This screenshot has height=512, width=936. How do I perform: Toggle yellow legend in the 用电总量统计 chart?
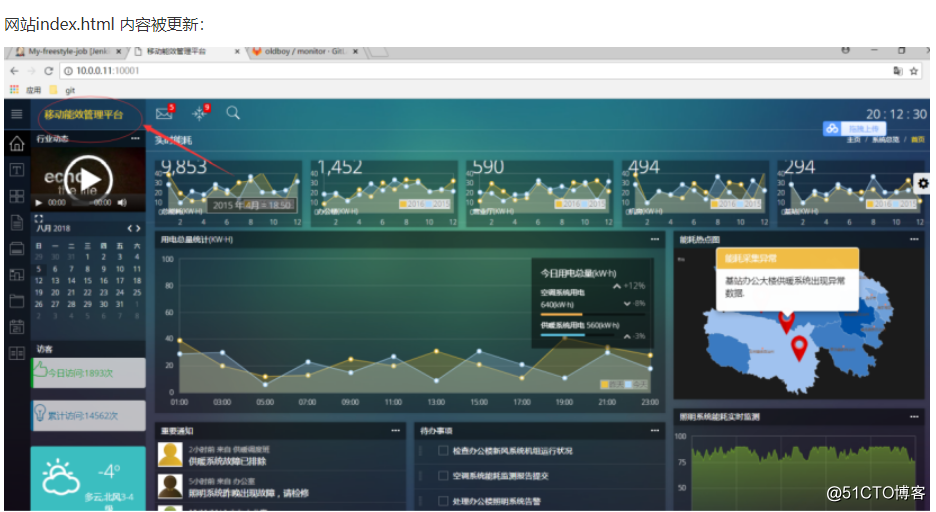pyautogui.click(x=605, y=385)
